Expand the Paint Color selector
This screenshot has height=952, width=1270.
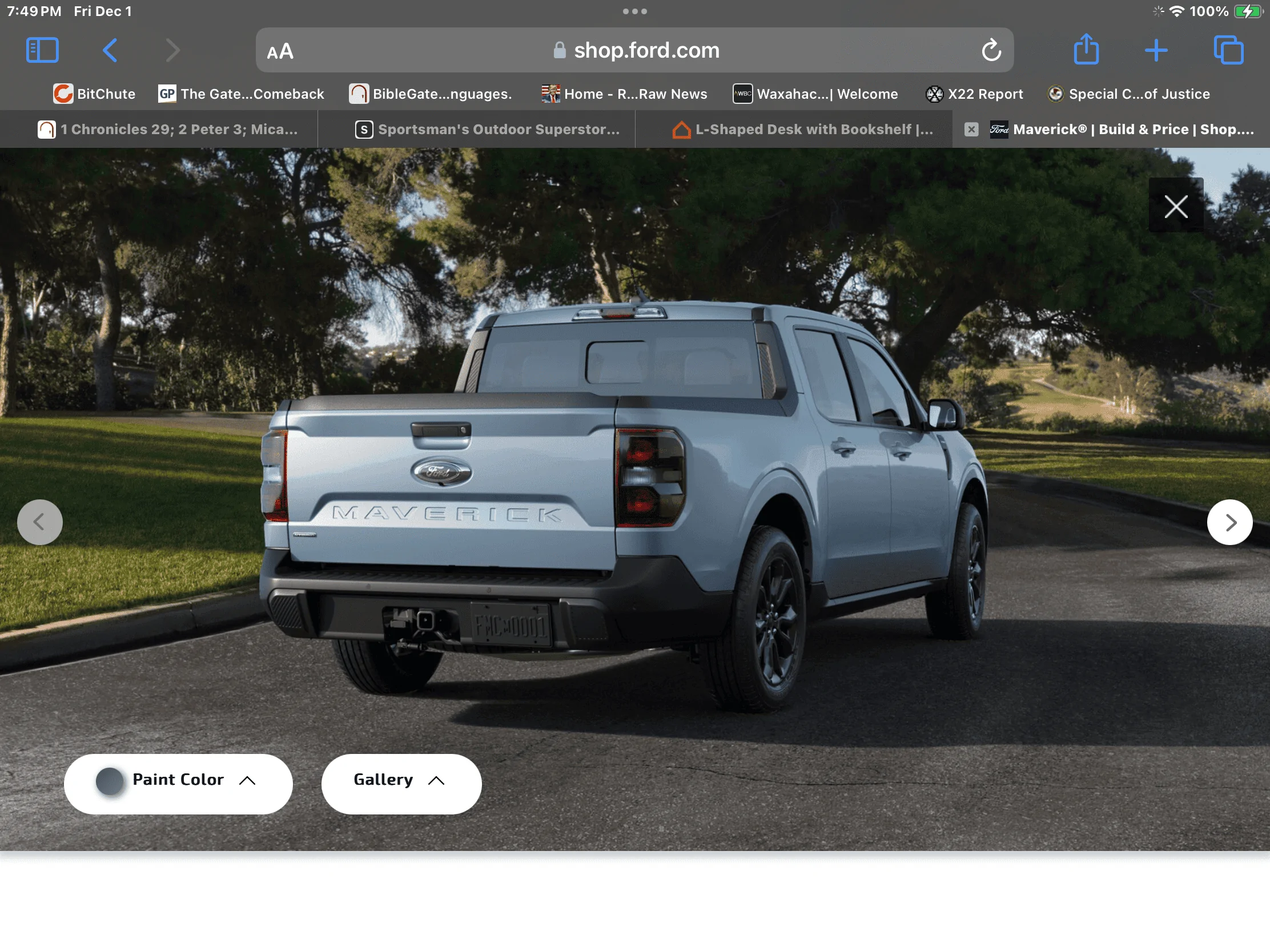[179, 783]
